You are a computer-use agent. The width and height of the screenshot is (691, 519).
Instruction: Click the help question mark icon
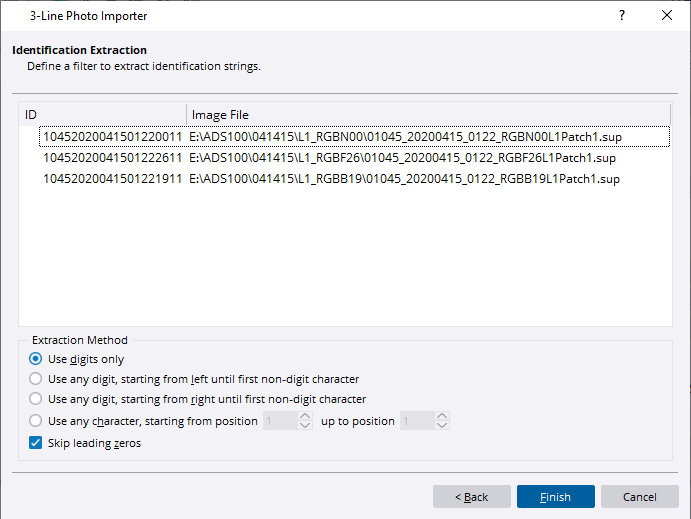click(x=622, y=16)
